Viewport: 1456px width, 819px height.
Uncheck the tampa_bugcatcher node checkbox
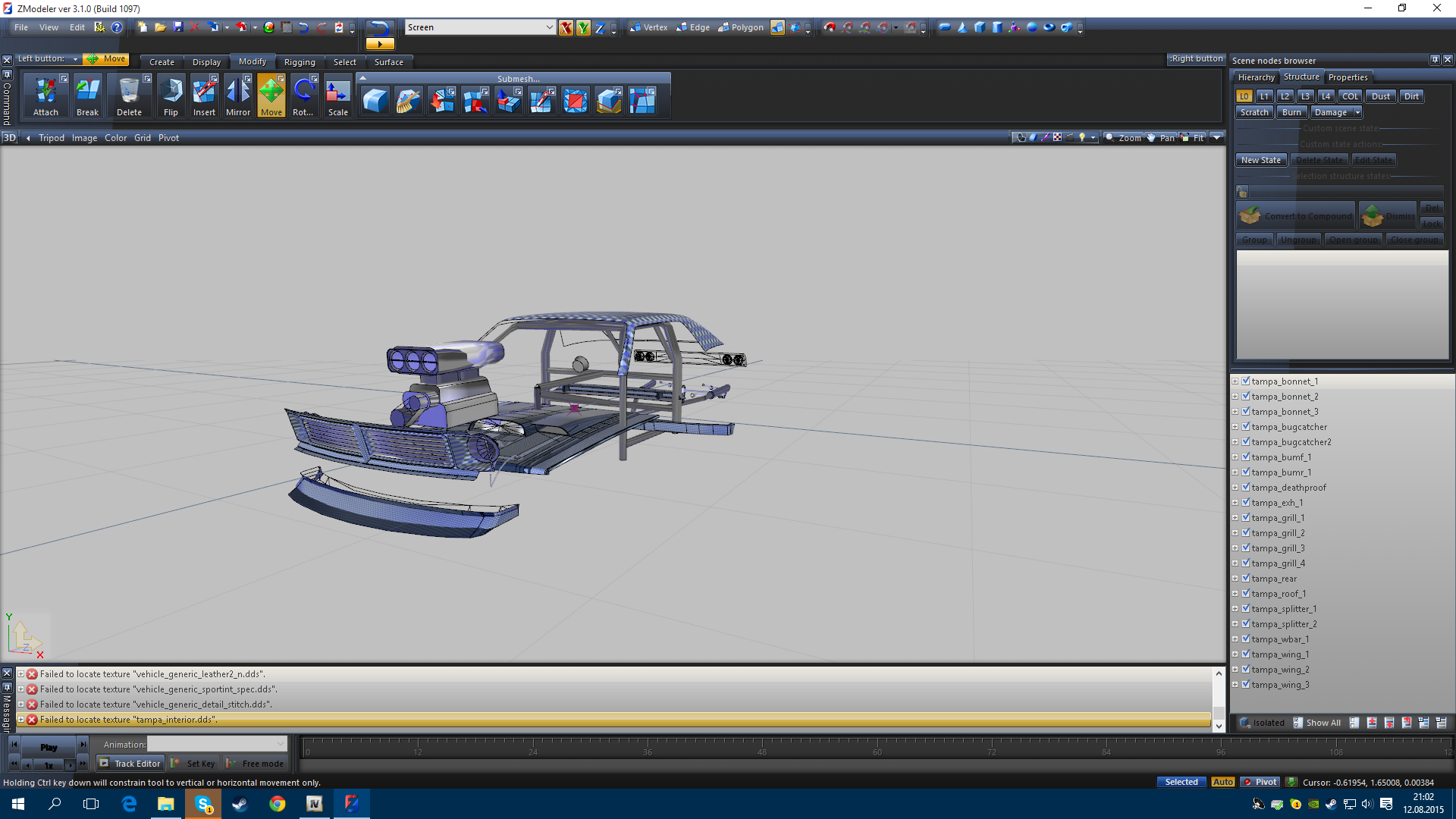[x=1246, y=427]
